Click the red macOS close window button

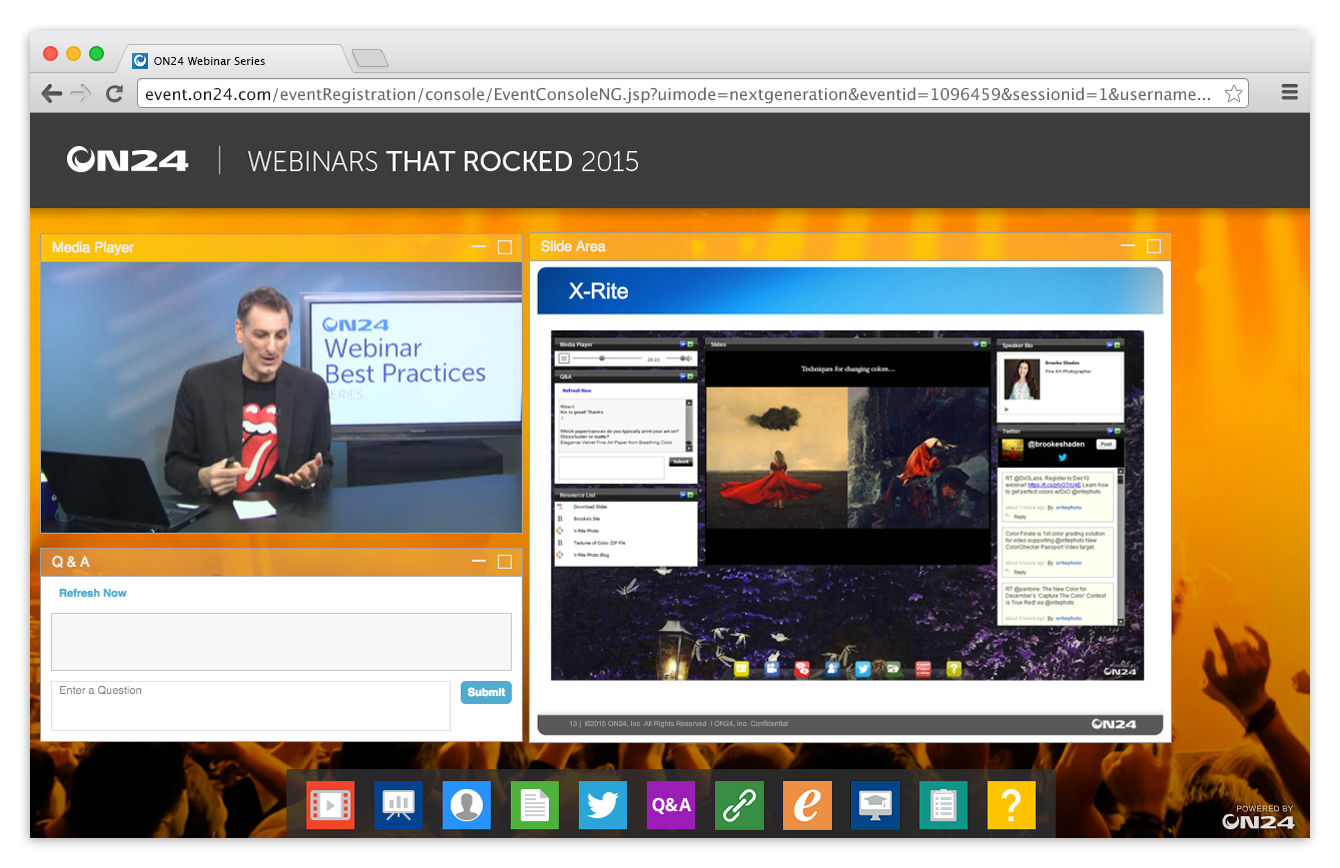(51, 53)
